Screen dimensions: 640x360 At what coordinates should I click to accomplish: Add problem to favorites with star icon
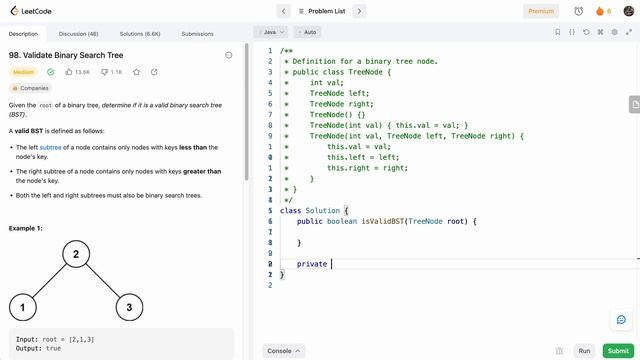click(136, 72)
